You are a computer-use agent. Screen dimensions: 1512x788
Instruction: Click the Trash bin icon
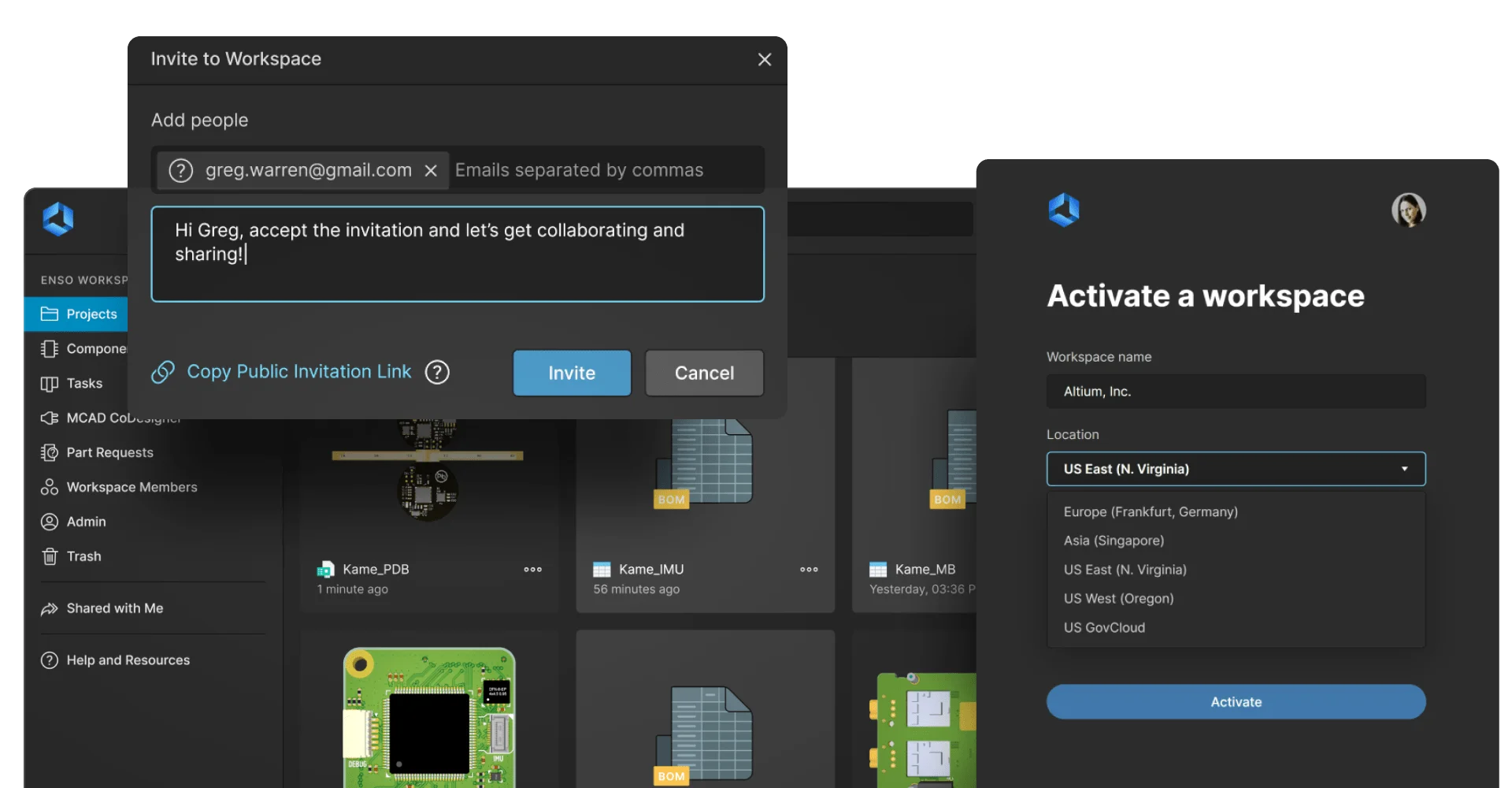click(50, 556)
